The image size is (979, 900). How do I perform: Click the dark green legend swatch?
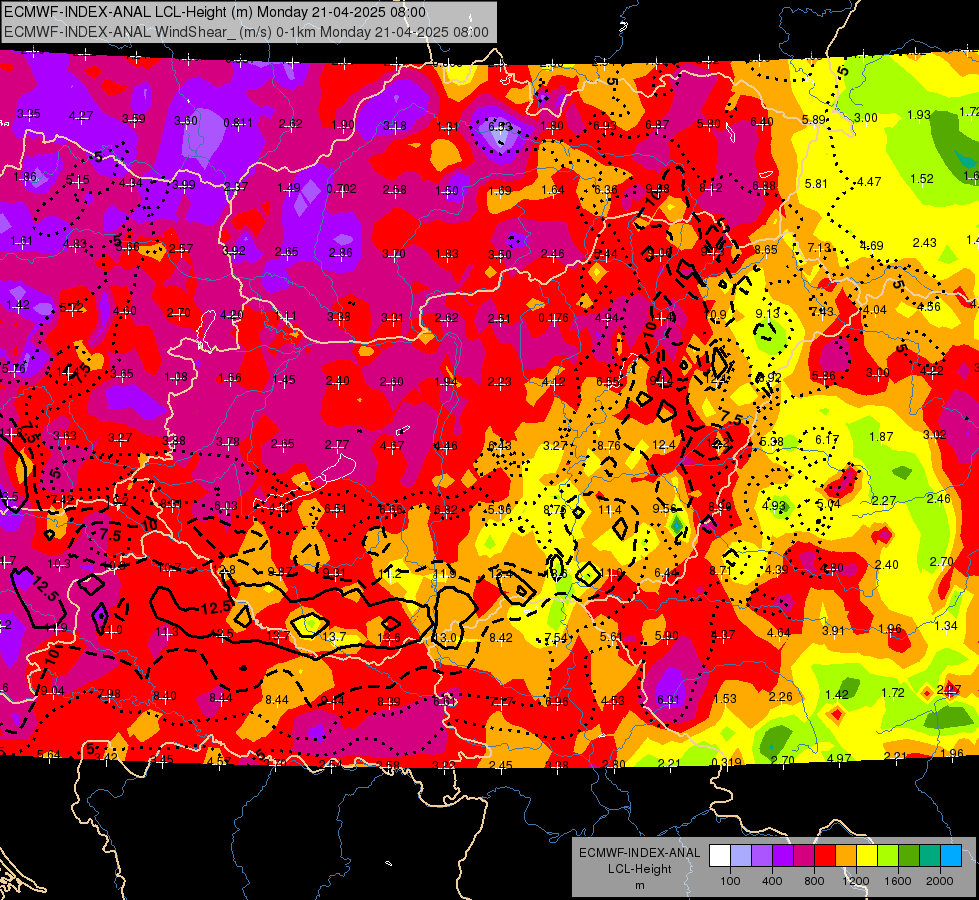tap(908, 856)
